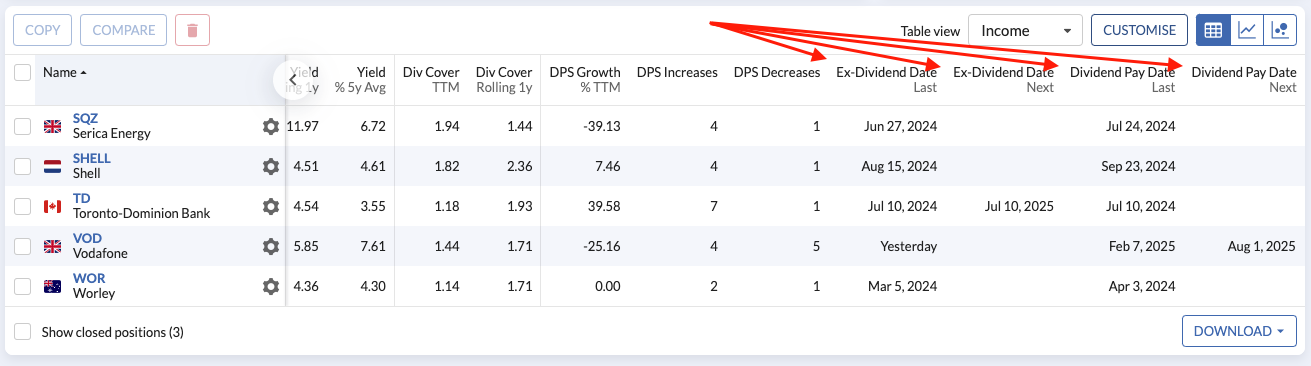Switch to the bubble scatter view icon

(1280, 30)
